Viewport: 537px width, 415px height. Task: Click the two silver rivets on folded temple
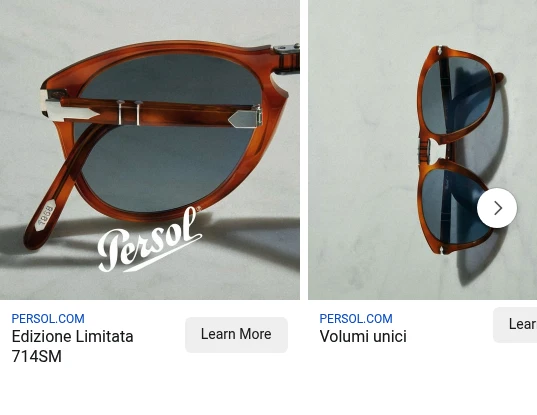pyautogui.click(x=129, y=112)
